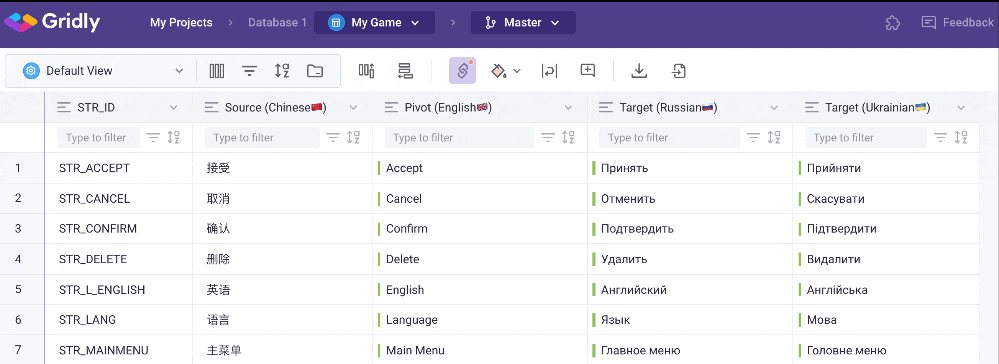999x364 pixels.
Task: Click sort icon in Target (Russian) column
Action: point(774,137)
